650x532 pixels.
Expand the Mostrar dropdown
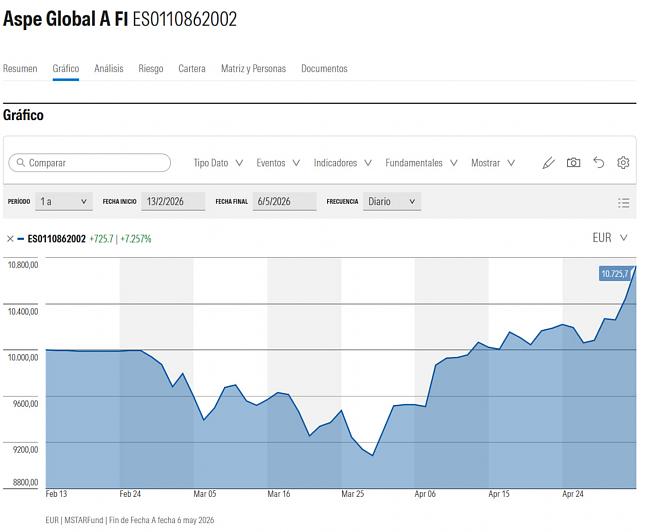493,163
